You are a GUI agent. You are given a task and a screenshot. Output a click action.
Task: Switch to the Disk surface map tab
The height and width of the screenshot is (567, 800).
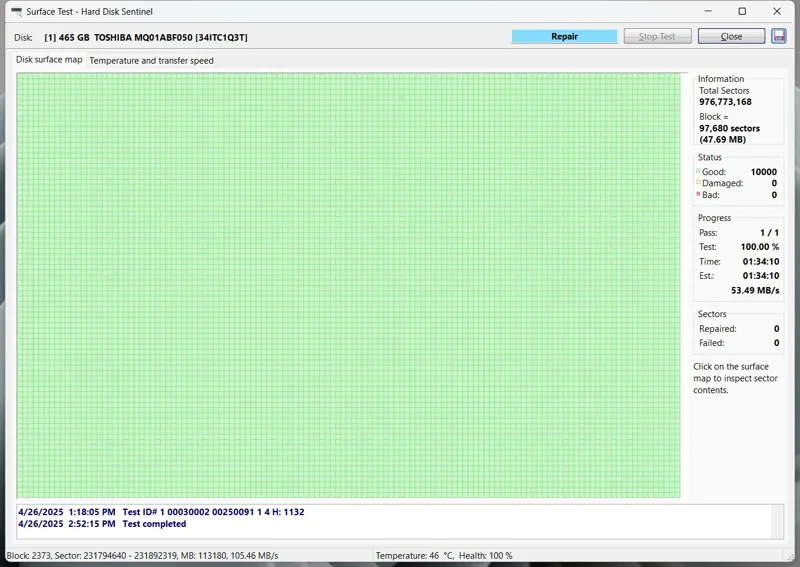tap(49, 60)
